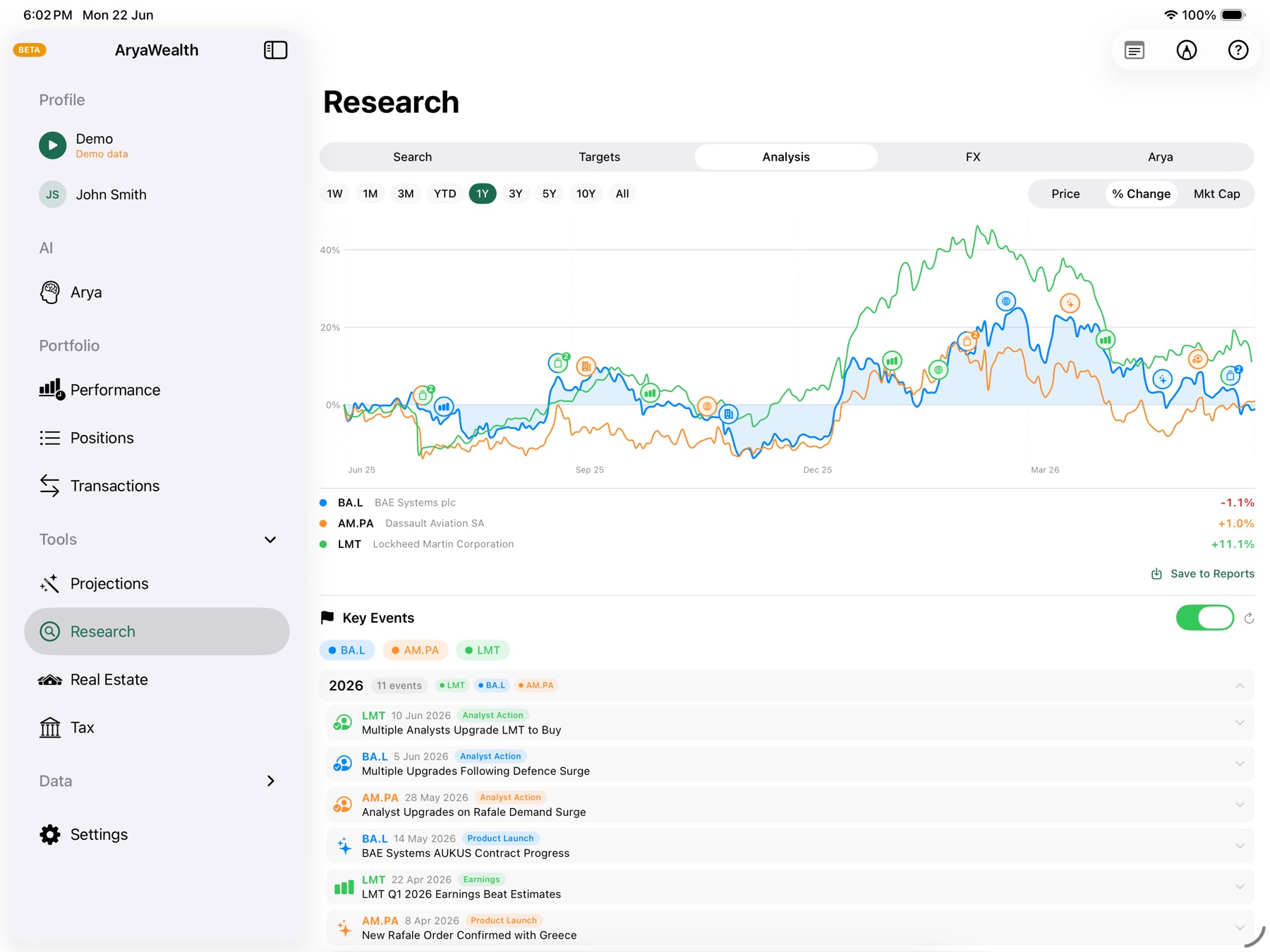
Task: Open Arya AI brain icon in sidebar
Action: pyautogui.click(x=50, y=293)
